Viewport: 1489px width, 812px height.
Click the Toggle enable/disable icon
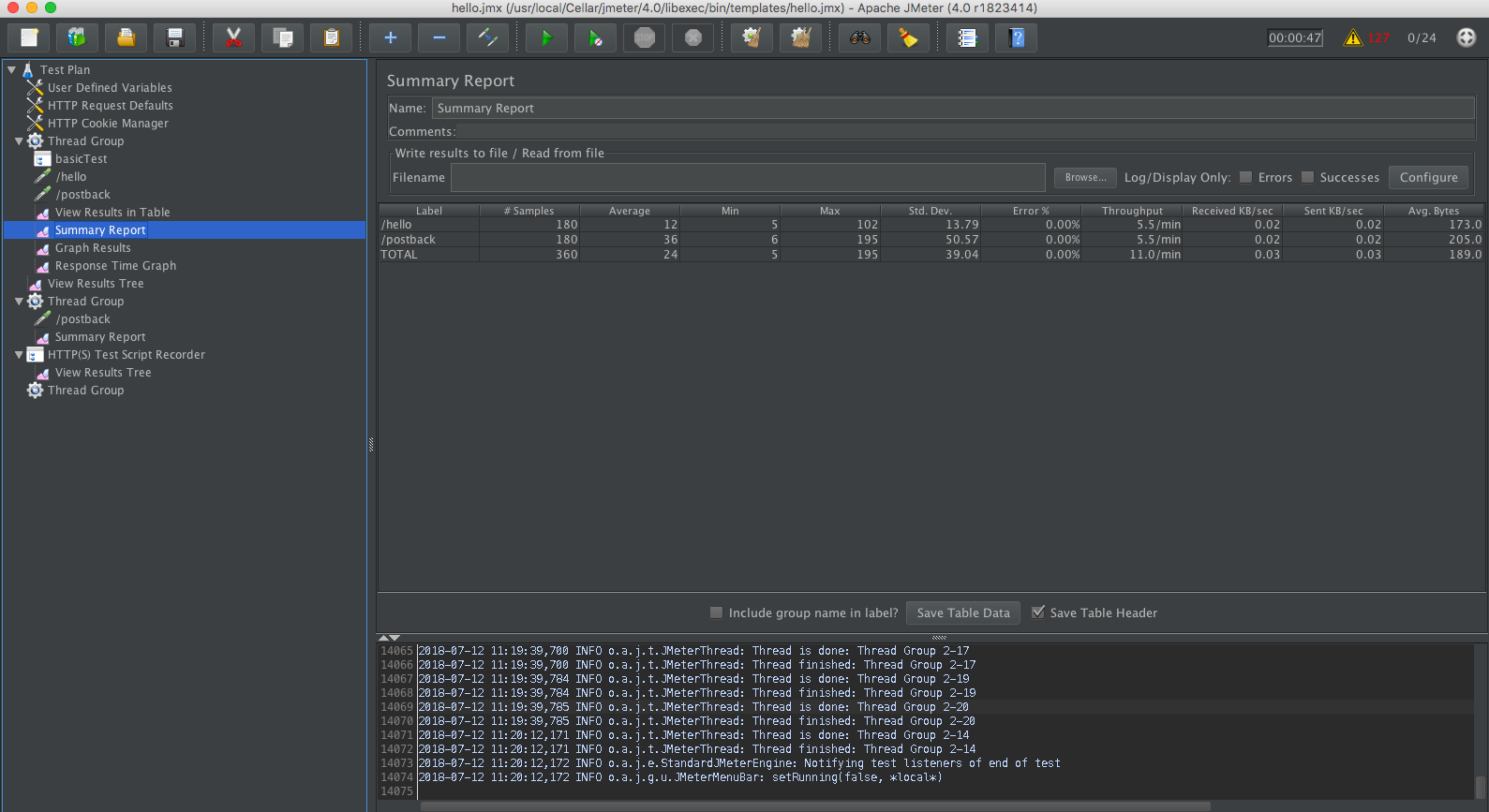pos(488,37)
